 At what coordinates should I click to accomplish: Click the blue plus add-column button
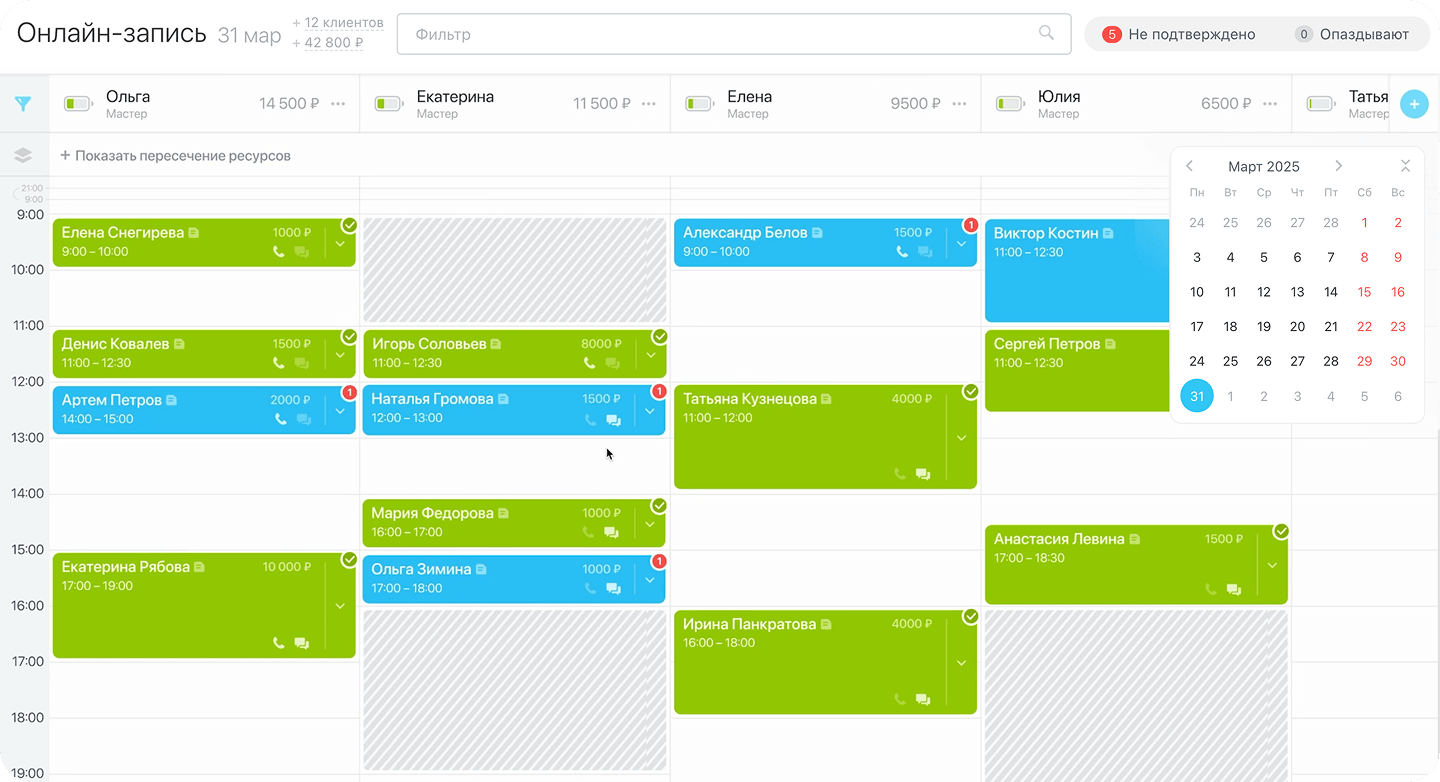(1414, 104)
